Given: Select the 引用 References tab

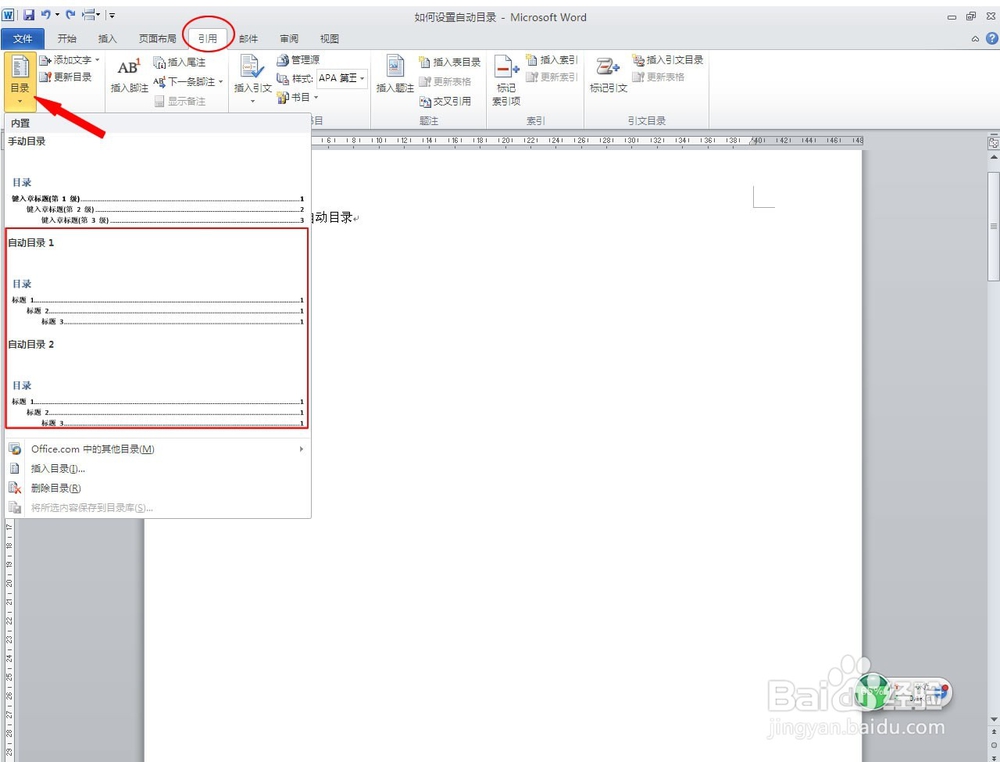Looking at the screenshot, I should [207, 39].
